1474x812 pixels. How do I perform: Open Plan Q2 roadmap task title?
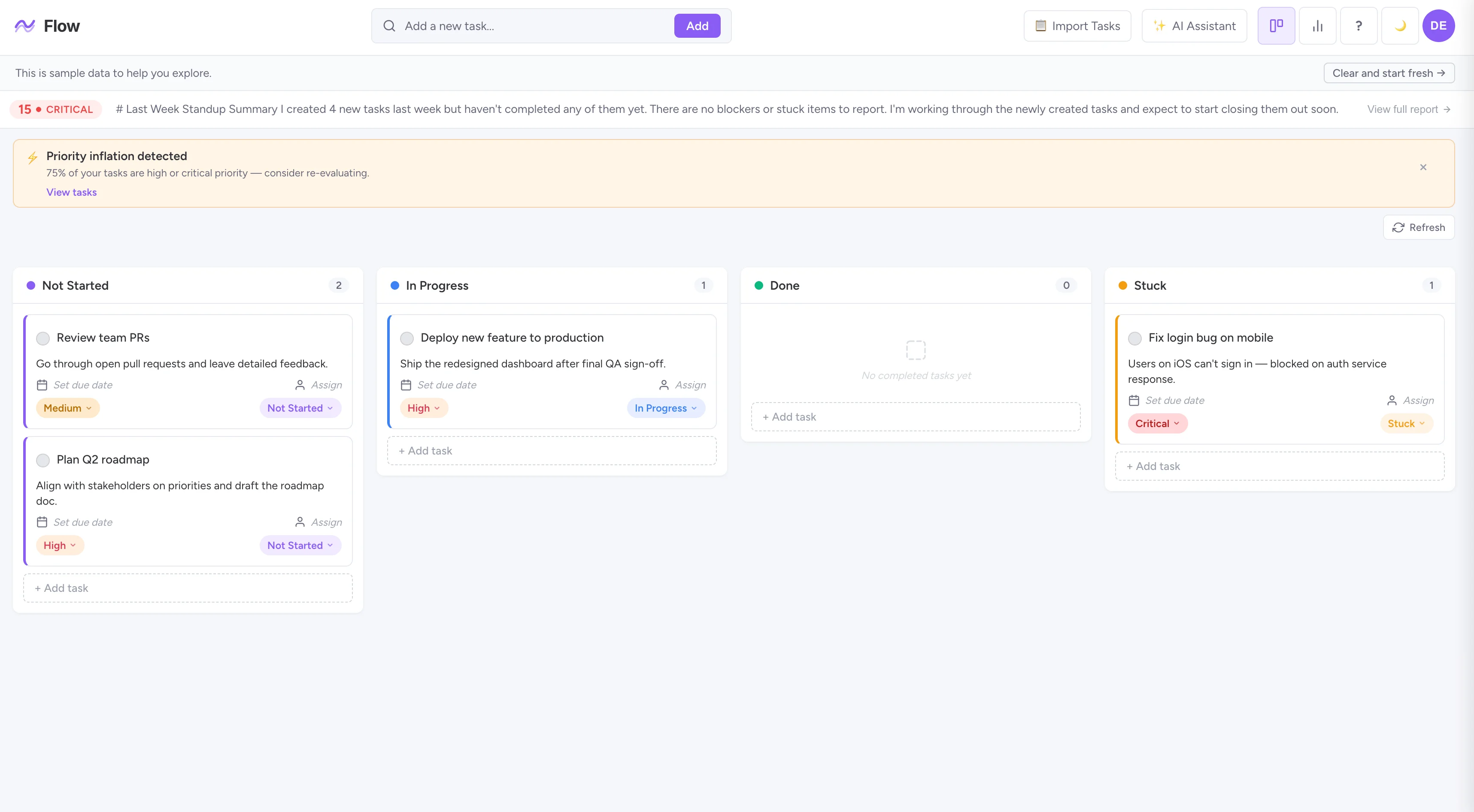pyautogui.click(x=103, y=460)
